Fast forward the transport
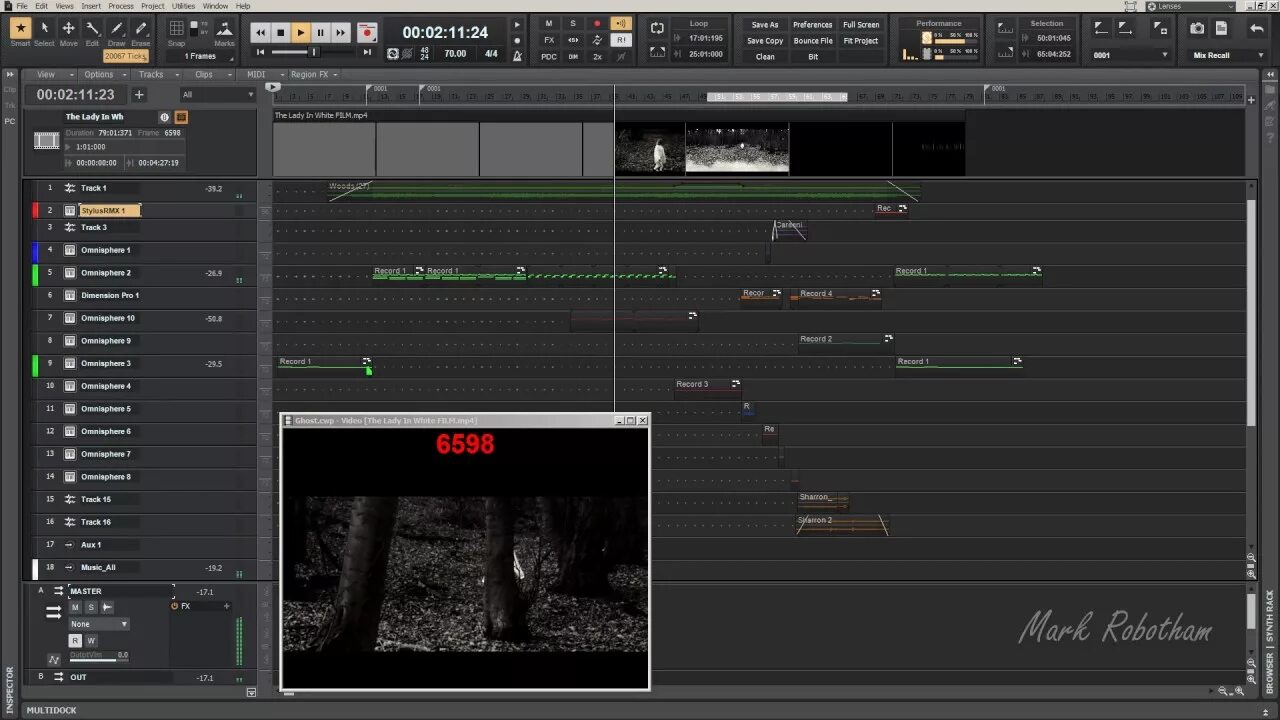 tap(341, 33)
